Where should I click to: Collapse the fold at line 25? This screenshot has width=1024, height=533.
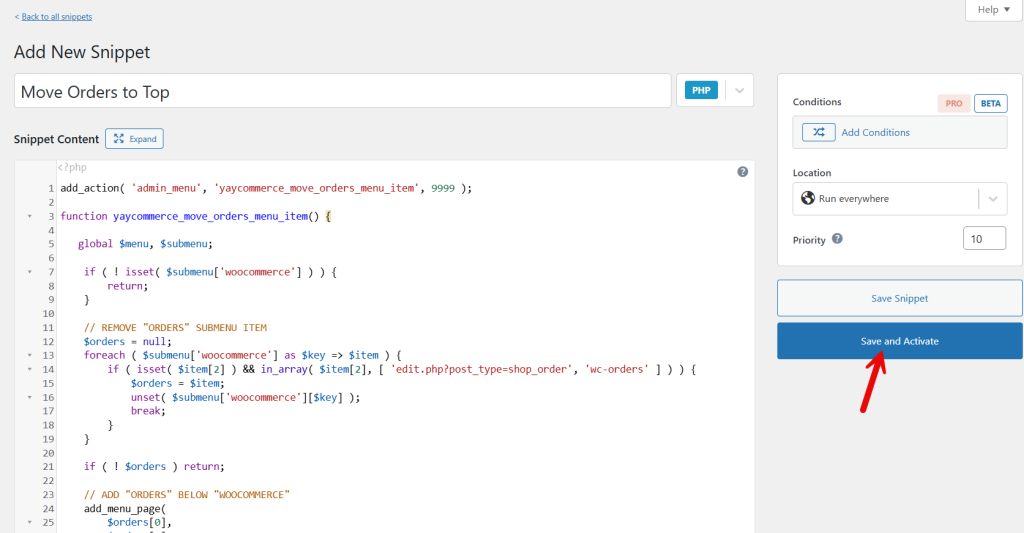[29, 523]
